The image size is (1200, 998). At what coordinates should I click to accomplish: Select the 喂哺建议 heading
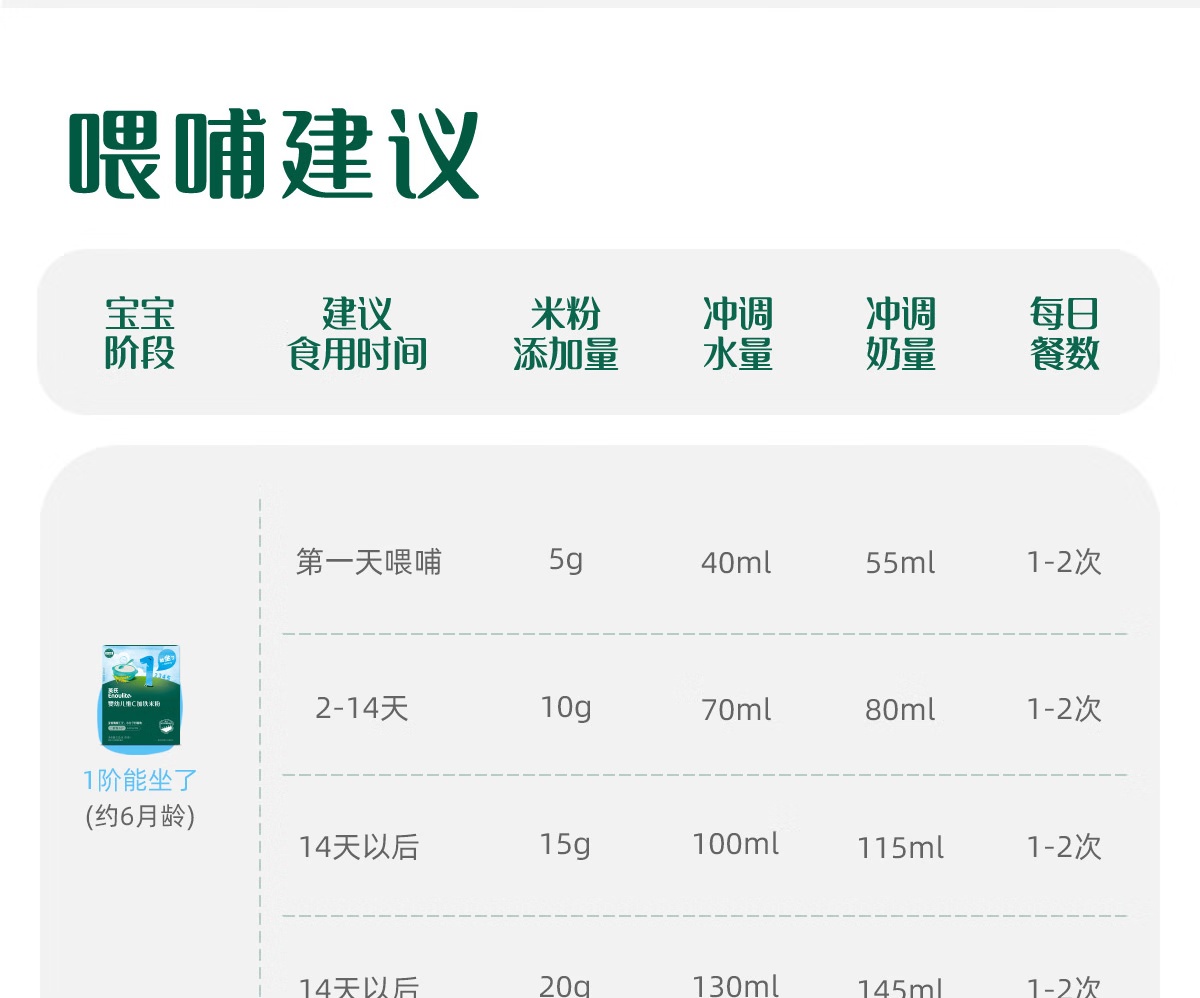274,156
